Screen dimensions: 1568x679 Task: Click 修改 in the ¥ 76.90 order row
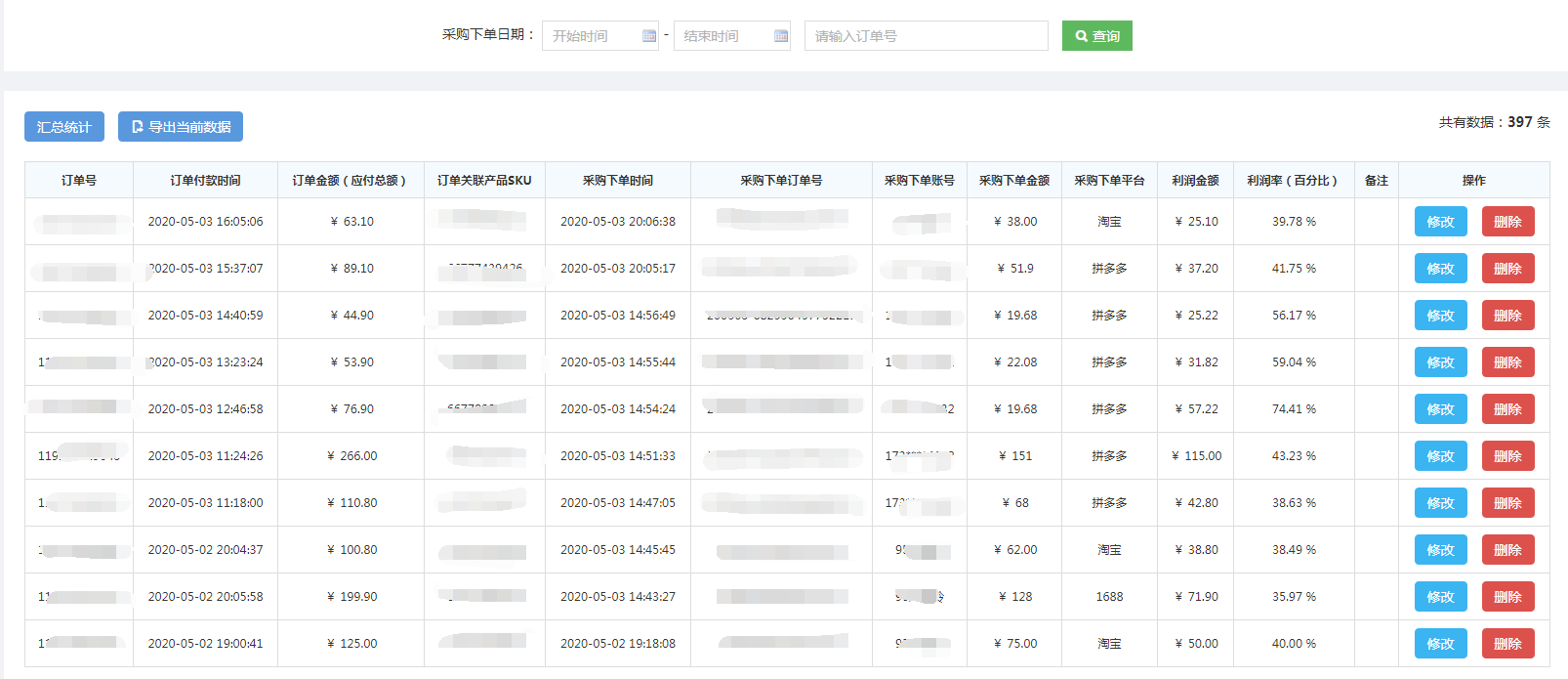[x=1441, y=409]
